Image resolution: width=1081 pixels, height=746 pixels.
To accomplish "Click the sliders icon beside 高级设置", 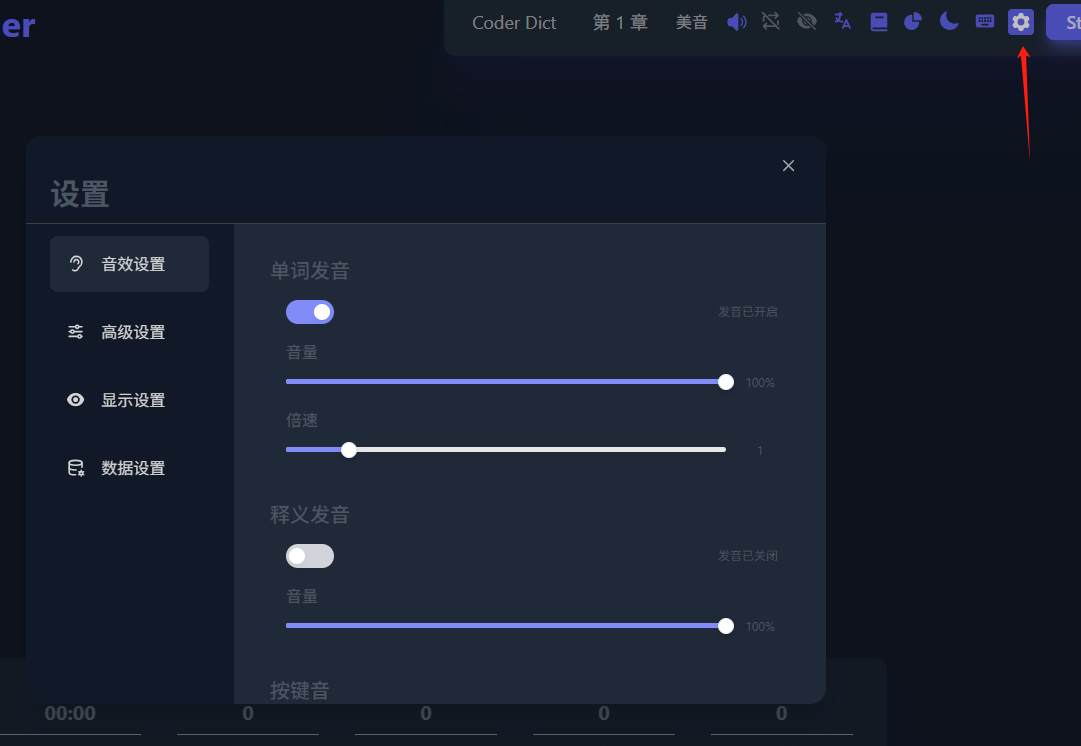I will pyautogui.click(x=76, y=332).
